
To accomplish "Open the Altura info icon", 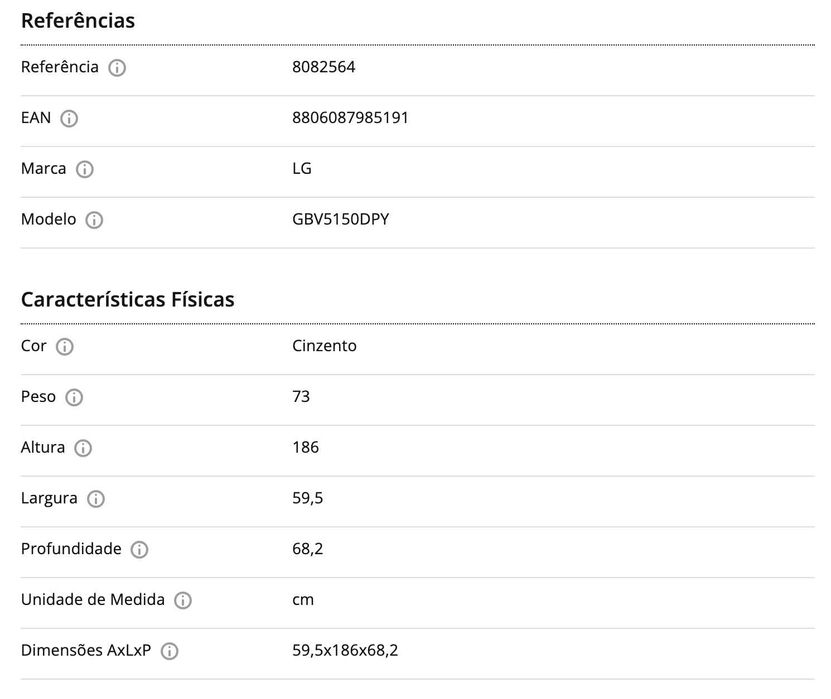I will coord(83,449).
